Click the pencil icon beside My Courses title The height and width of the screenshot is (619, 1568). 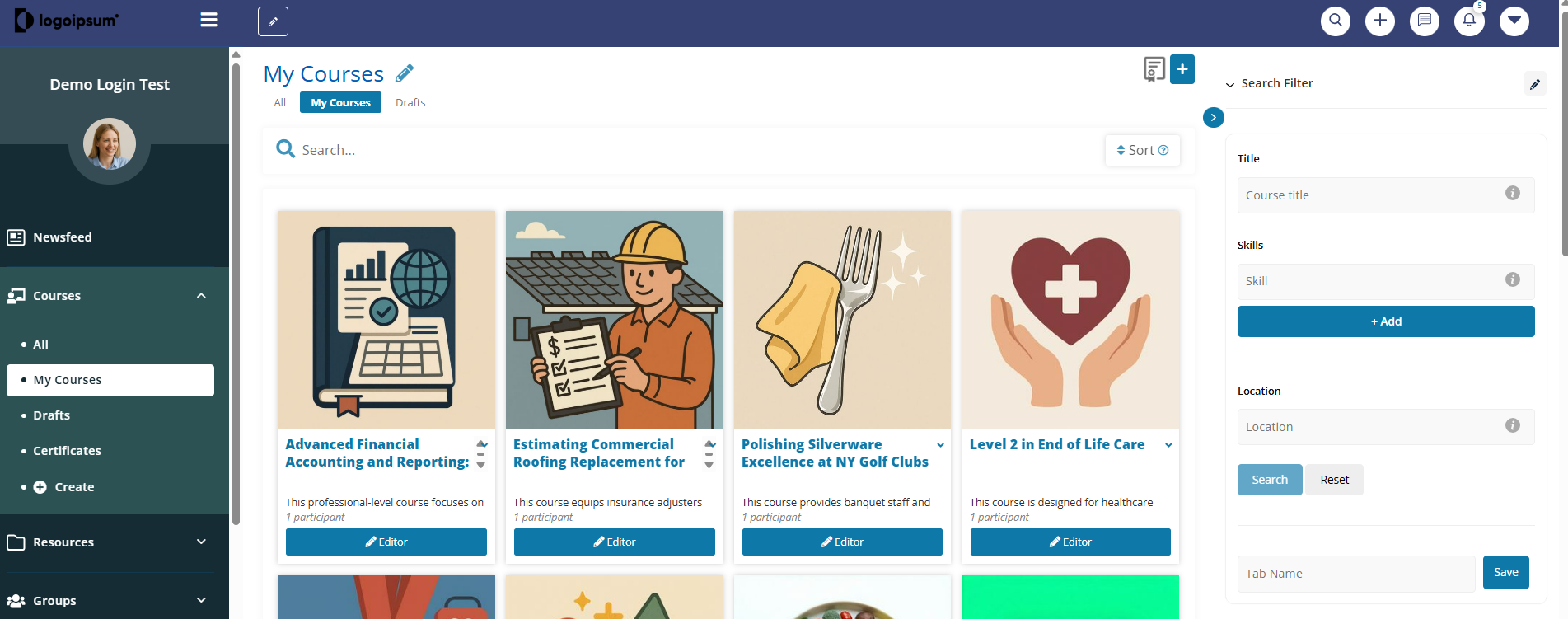point(405,73)
